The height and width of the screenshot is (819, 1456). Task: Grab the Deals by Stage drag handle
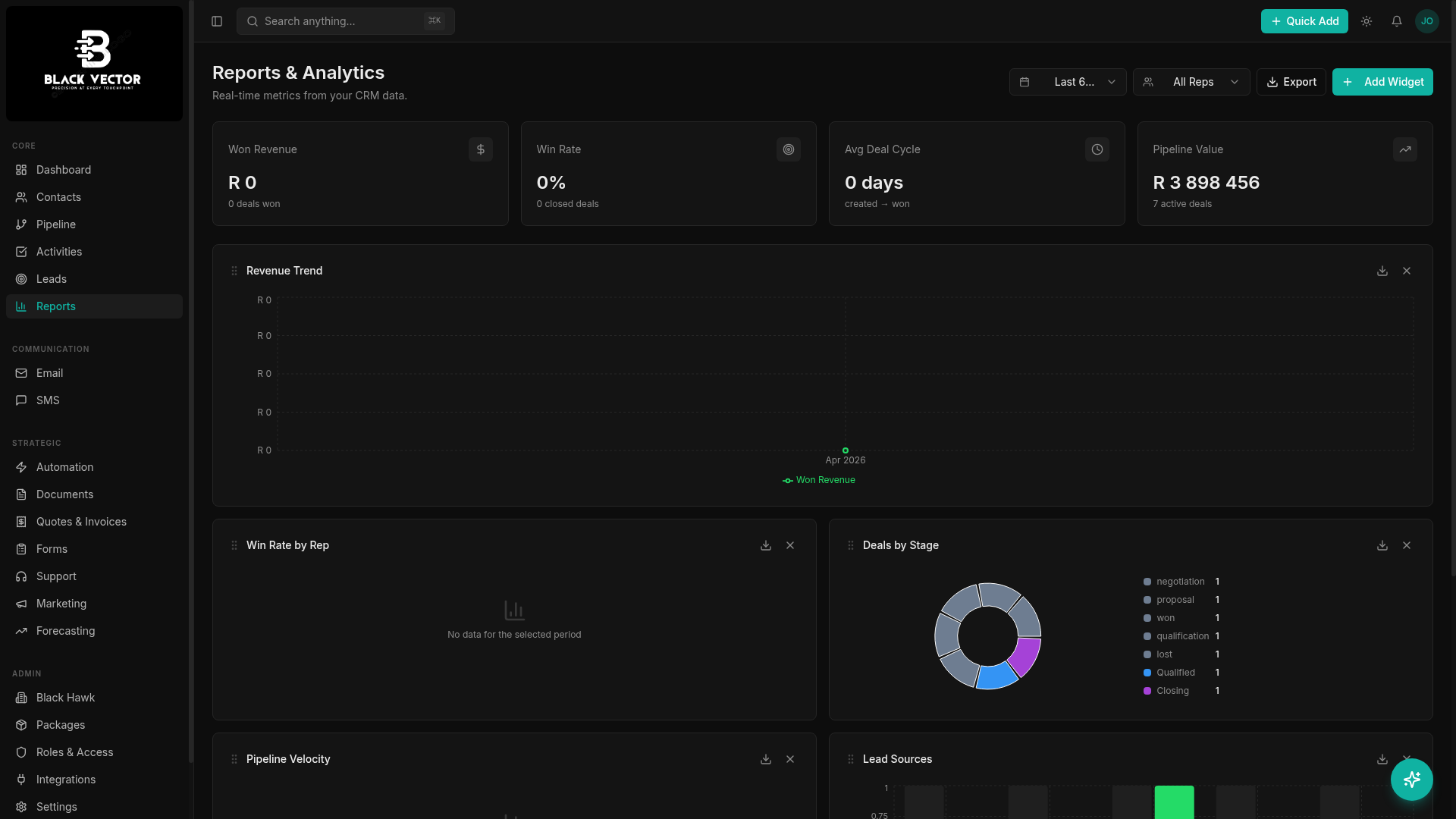coord(851,545)
